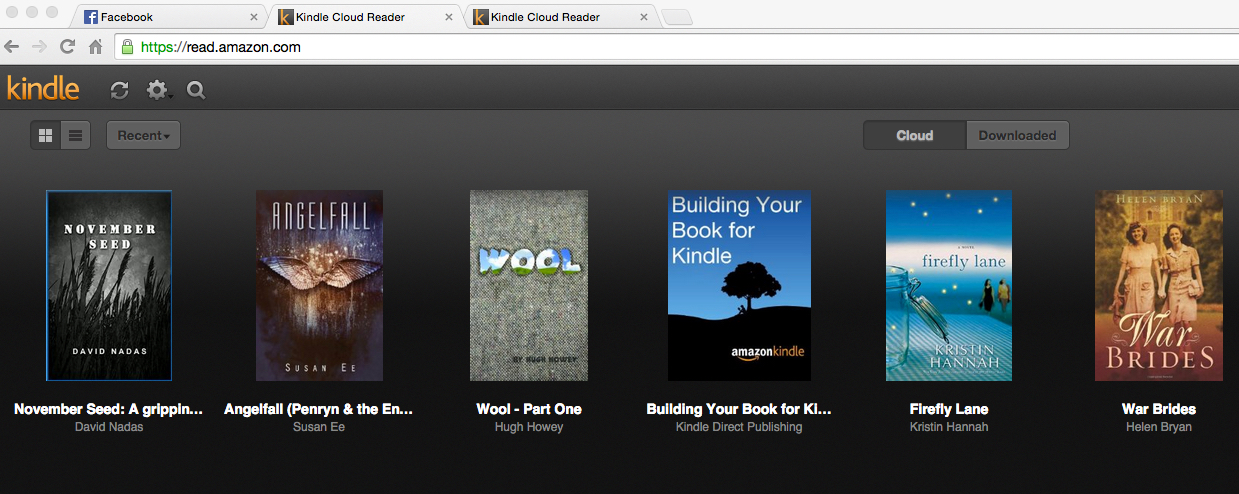Switch to list view
Image resolution: width=1239 pixels, height=494 pixels.
(75, 135)
